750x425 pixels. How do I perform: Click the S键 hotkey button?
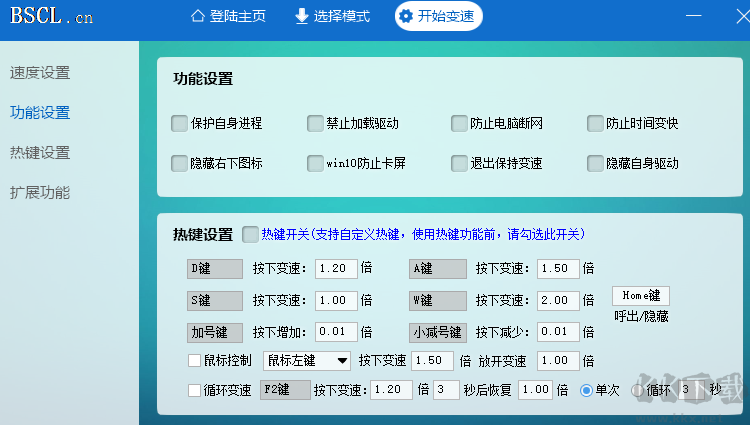click(215, 301)
